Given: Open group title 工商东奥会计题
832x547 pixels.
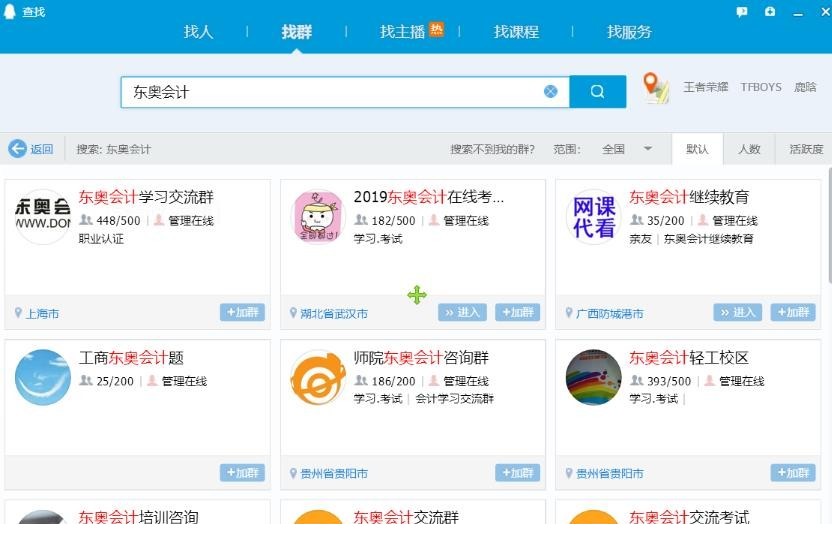Looking at the screenshot, I should tap(131, 358).
